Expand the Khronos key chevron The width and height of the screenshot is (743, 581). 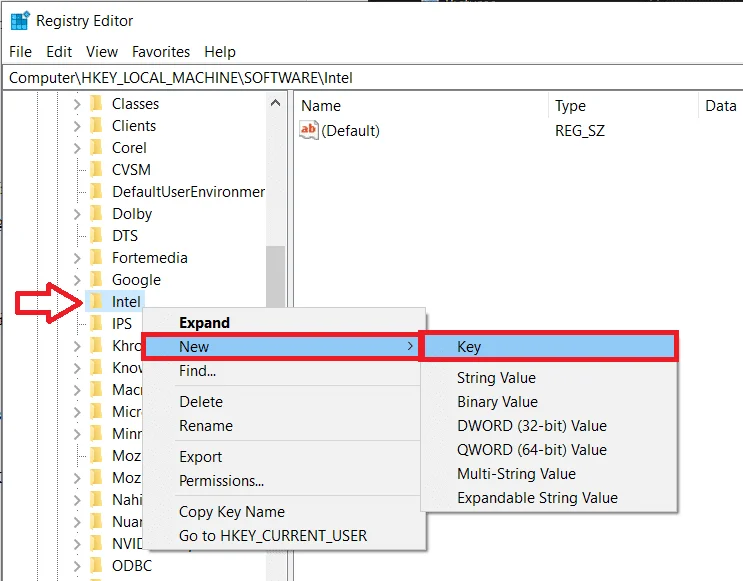point(77,346)
